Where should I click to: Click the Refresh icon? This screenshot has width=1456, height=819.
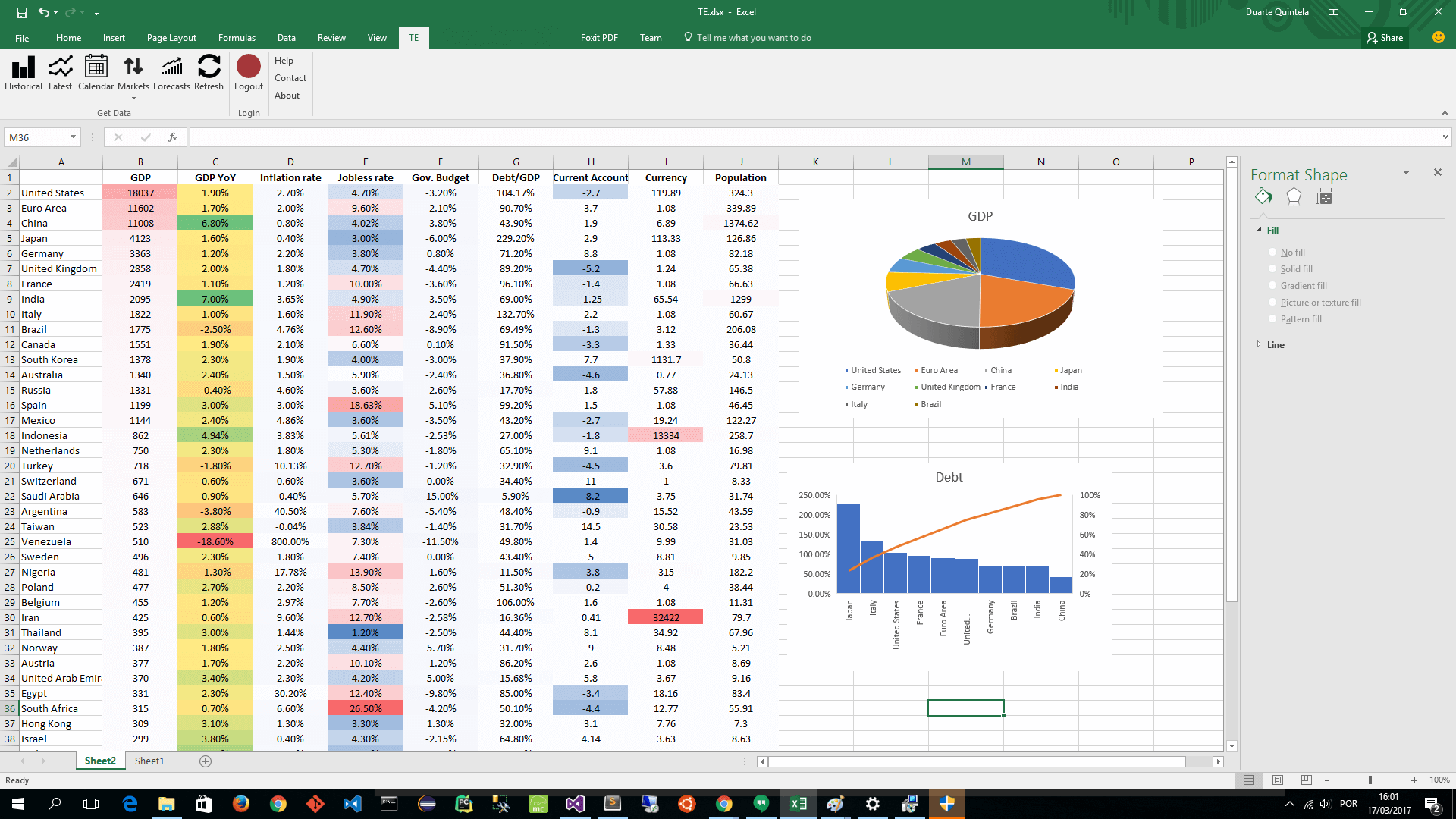coord(209,68)
